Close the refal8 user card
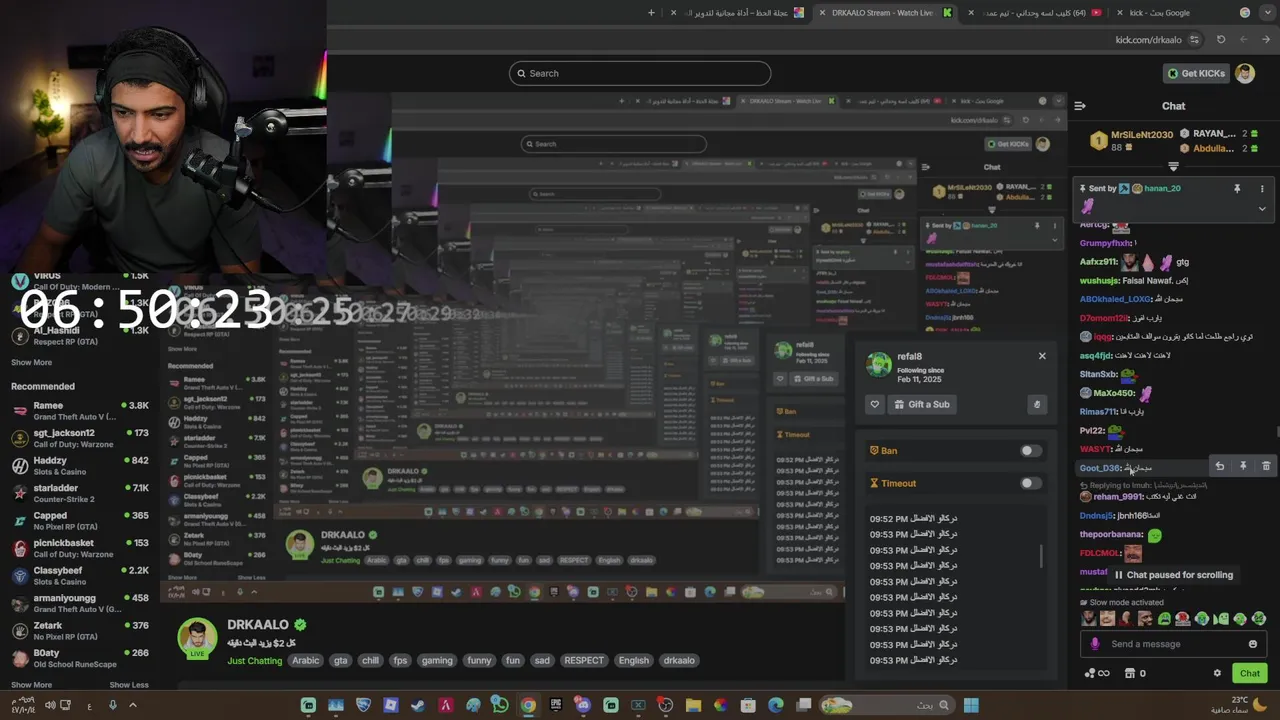Viewport: 1280px width, 720px height. tap(1042, 356)
